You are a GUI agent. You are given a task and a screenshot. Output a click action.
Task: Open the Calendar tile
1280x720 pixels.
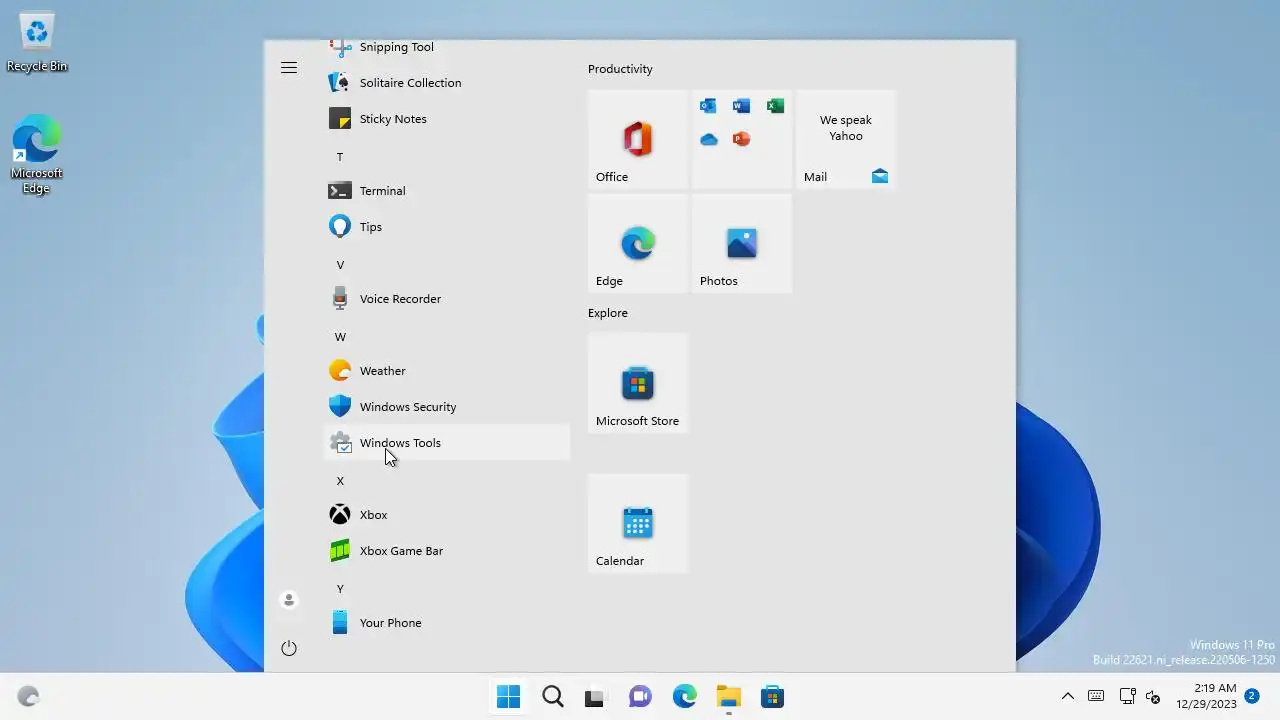click(638, 524)
